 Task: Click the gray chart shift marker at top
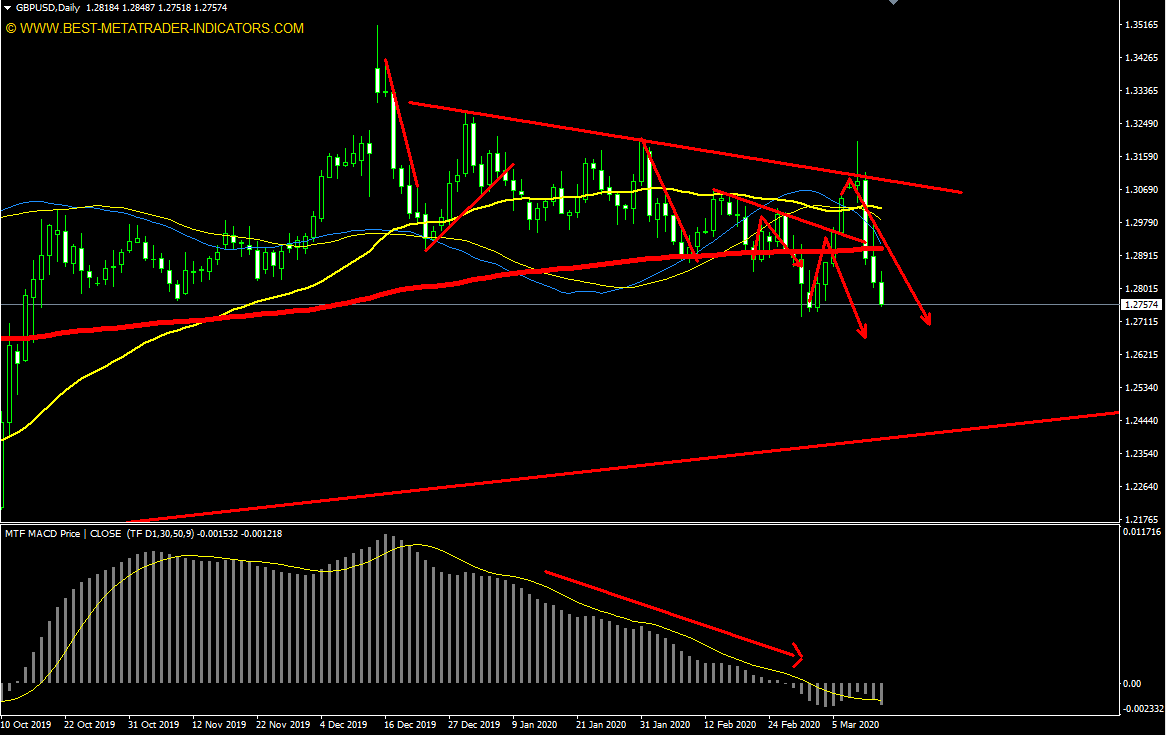pos(893,3)
